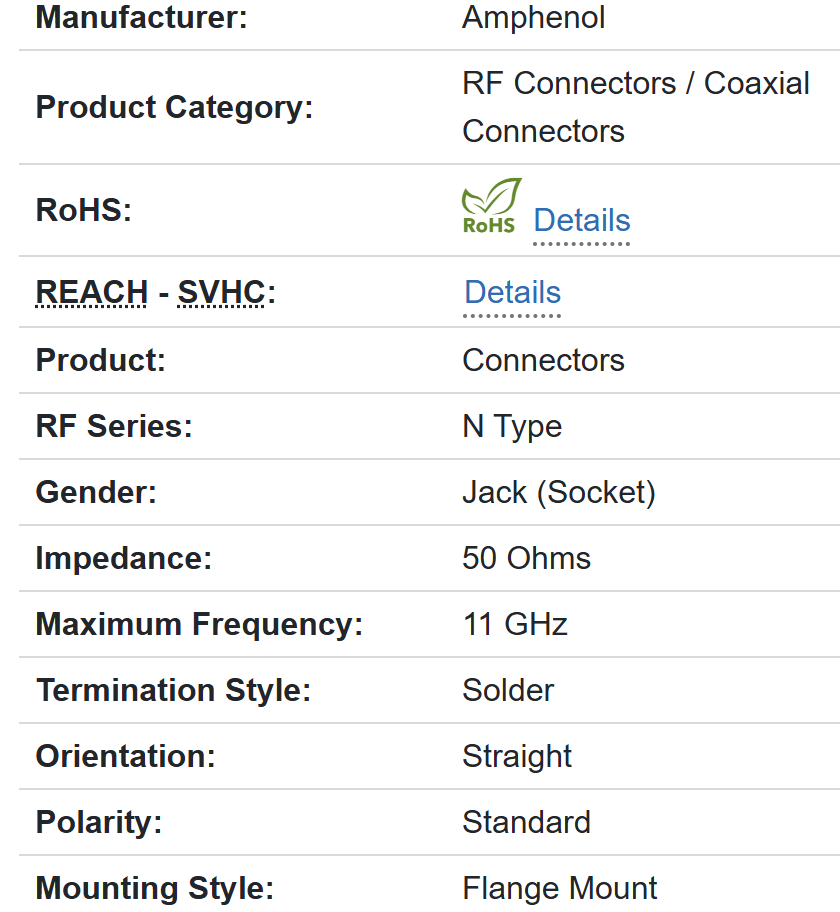Select the Solder termination style value

[507, 690]
